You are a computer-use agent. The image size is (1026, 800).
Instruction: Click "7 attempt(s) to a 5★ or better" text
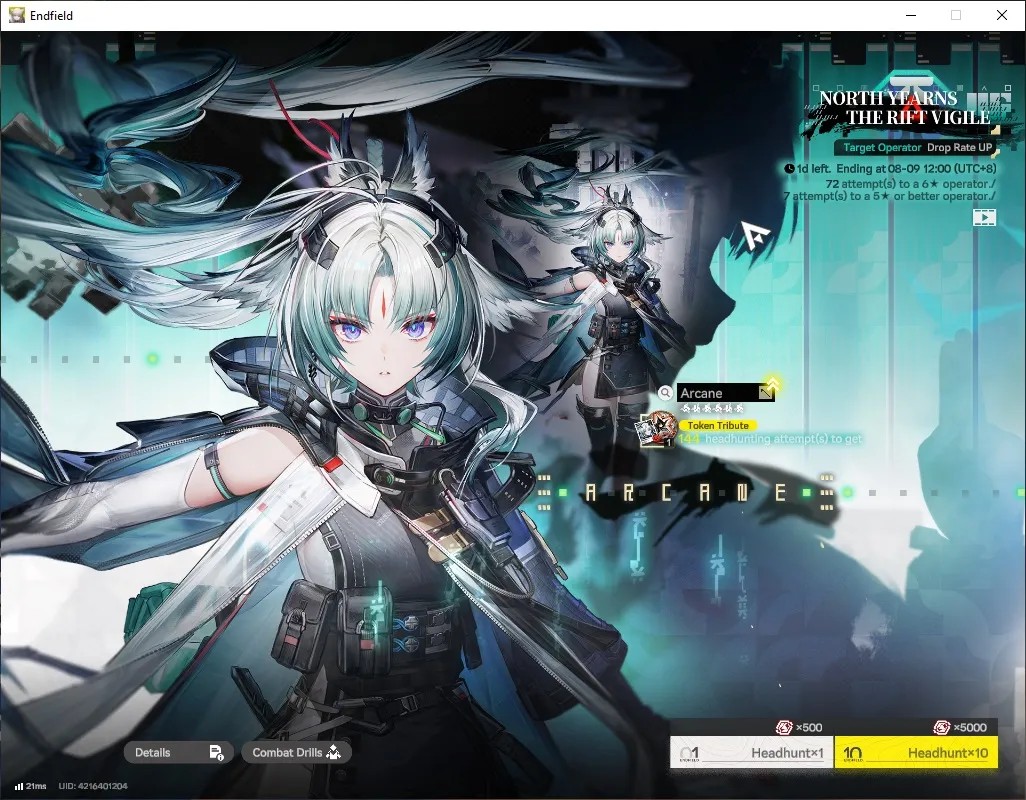[890, 196]
